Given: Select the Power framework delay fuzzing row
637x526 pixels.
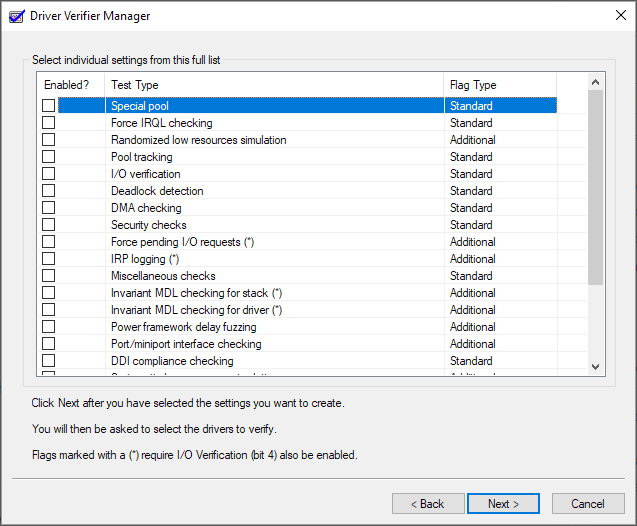Looking at the screenshot, I should (x=184, y=327).
